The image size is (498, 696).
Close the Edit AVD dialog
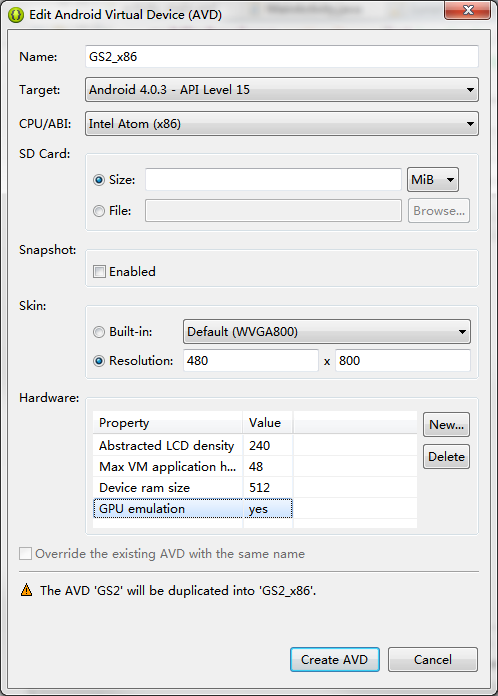[467, 10]
